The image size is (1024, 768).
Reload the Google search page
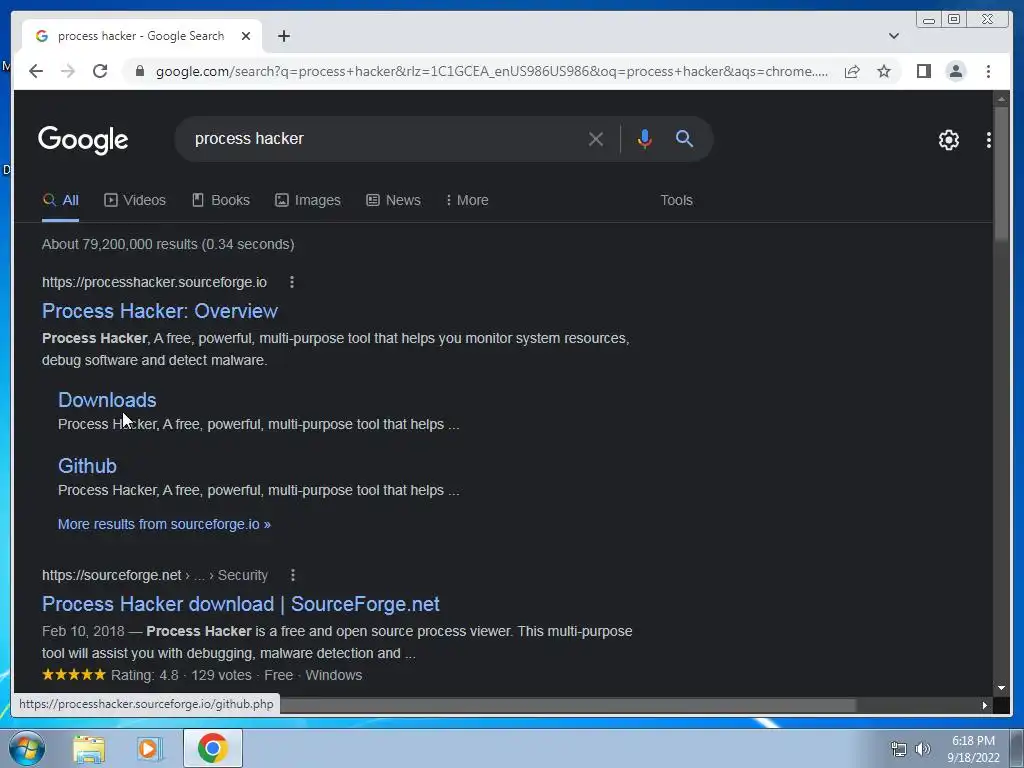tap(100, 71)
